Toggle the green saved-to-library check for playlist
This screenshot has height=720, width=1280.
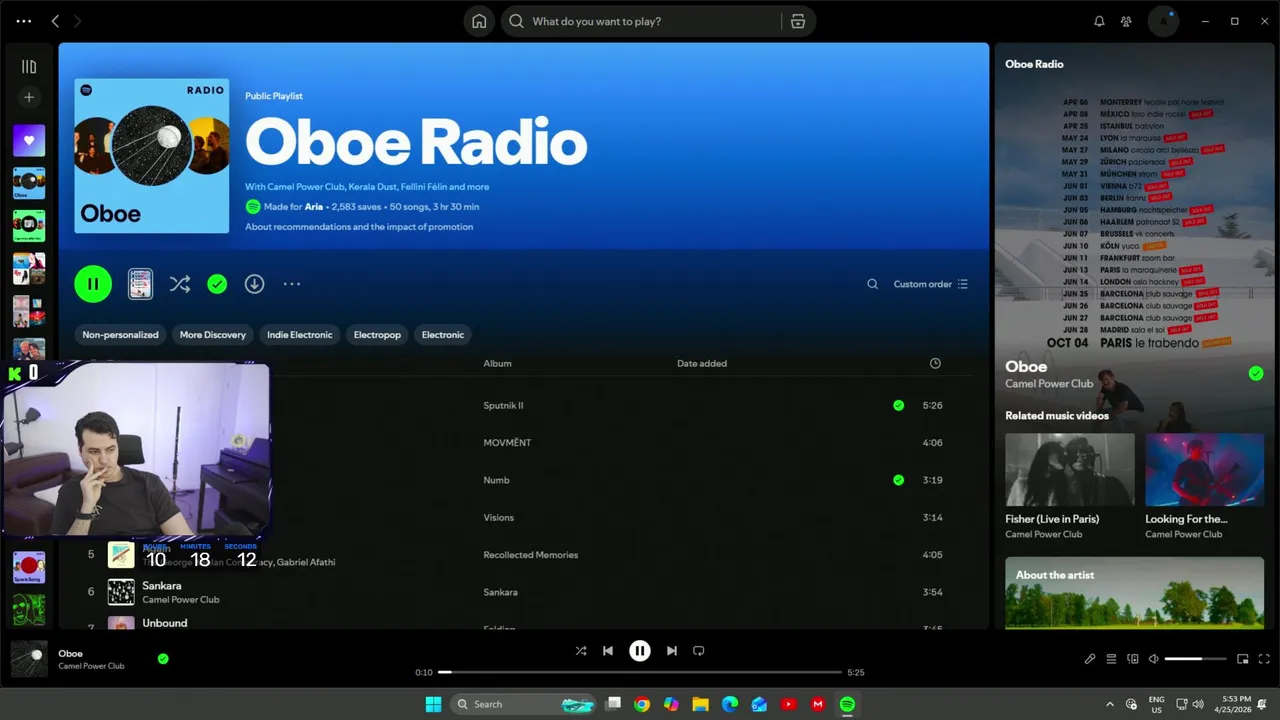tap(217, 284)
